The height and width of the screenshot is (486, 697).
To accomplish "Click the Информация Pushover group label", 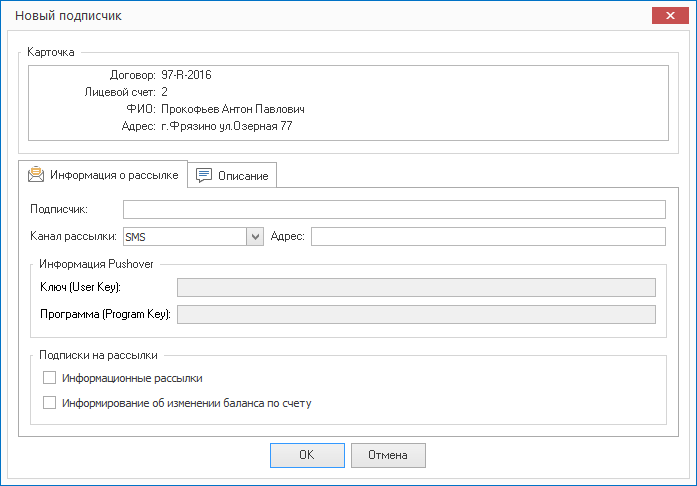I will [x=96, y=264].
